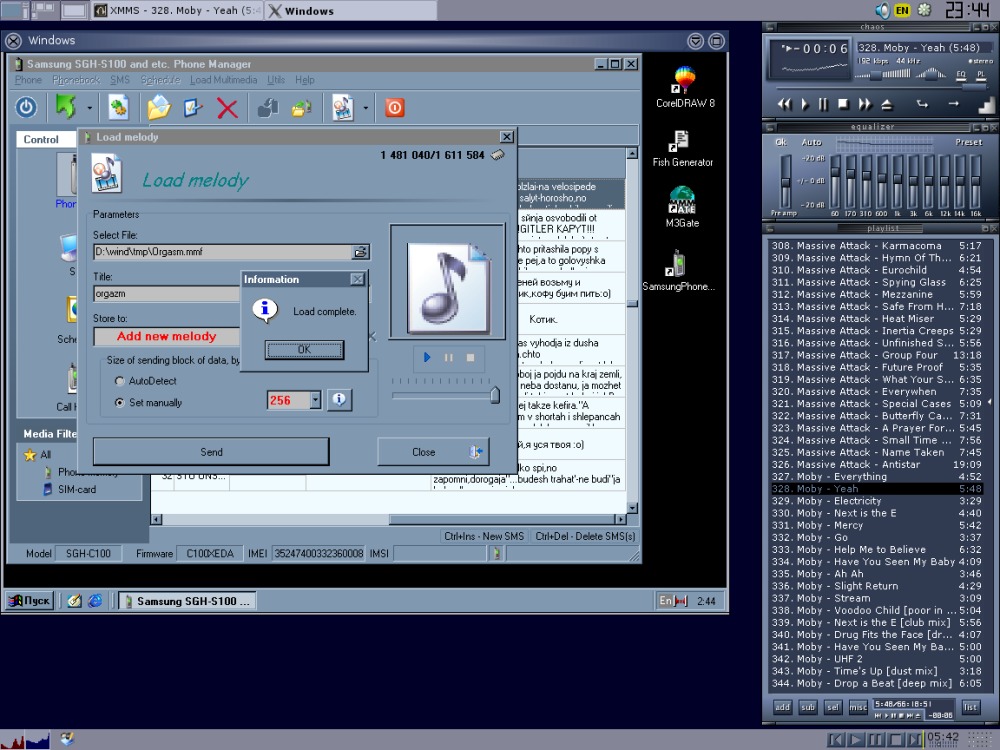This screenshot has width=1000, height=750.
Task: Click the Пуск start button
Action: [x=29, y=601]
